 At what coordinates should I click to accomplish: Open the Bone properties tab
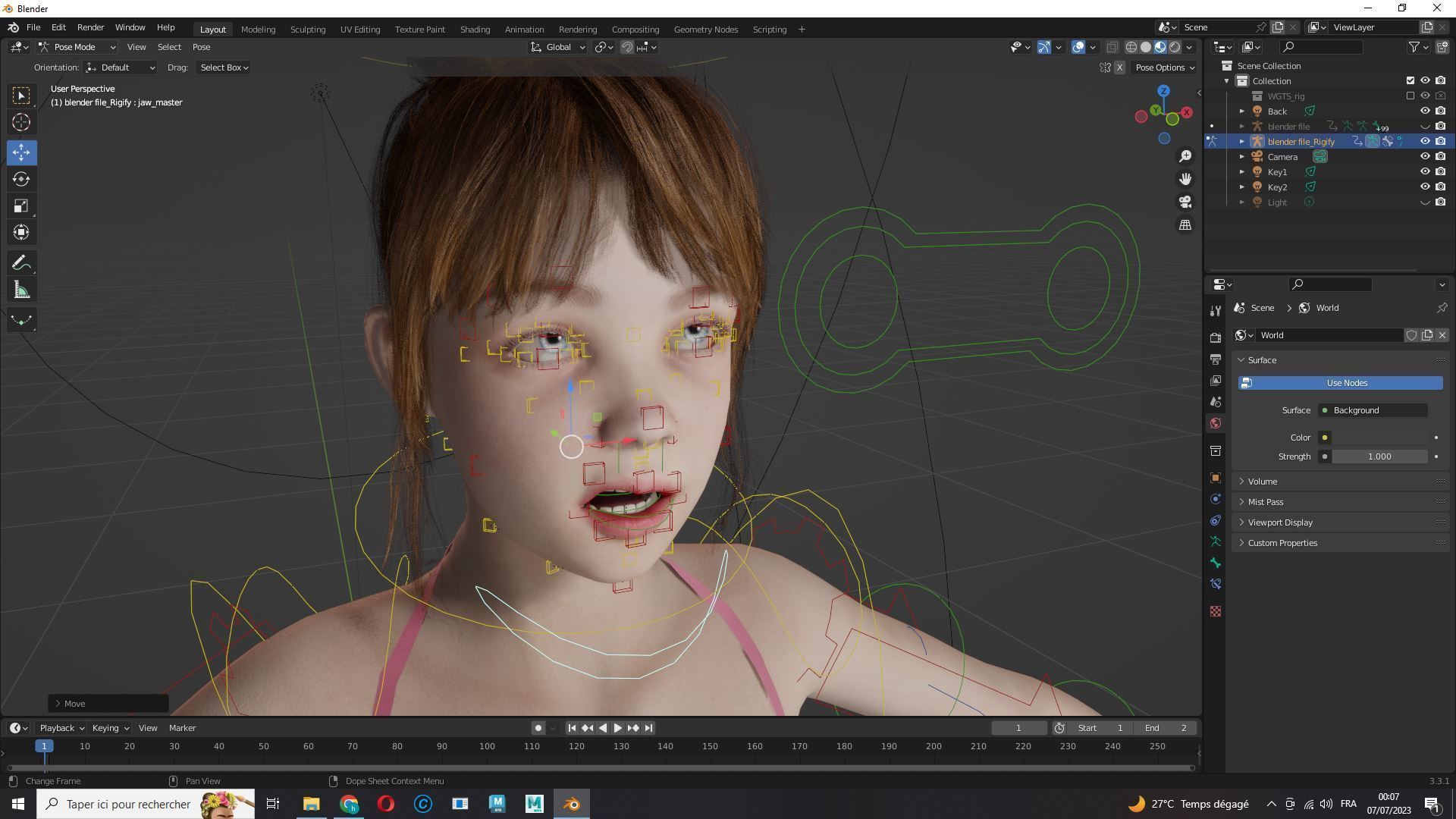[x=1216, y=563]
